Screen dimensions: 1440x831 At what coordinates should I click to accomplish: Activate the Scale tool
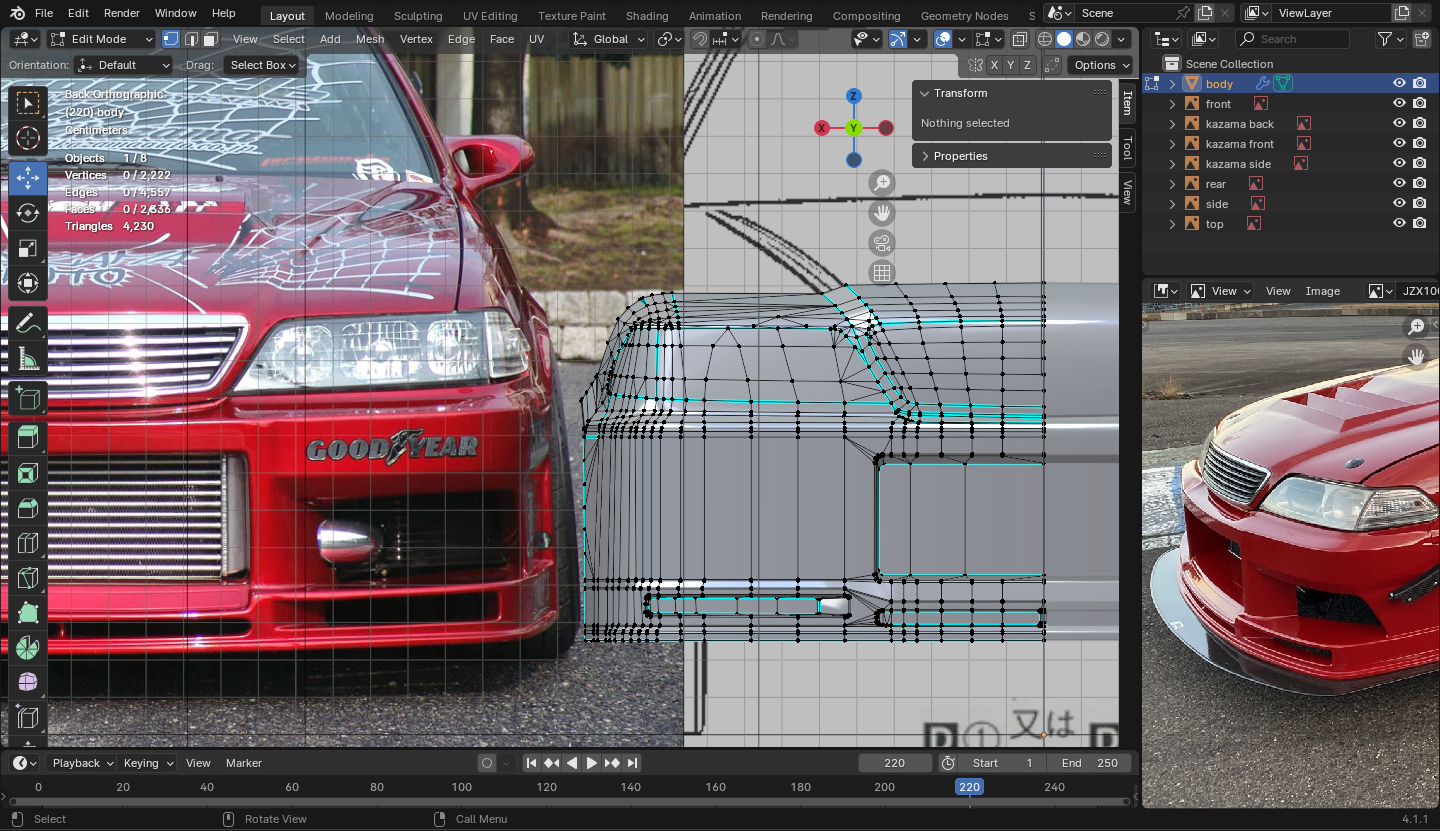pos(28,248)
